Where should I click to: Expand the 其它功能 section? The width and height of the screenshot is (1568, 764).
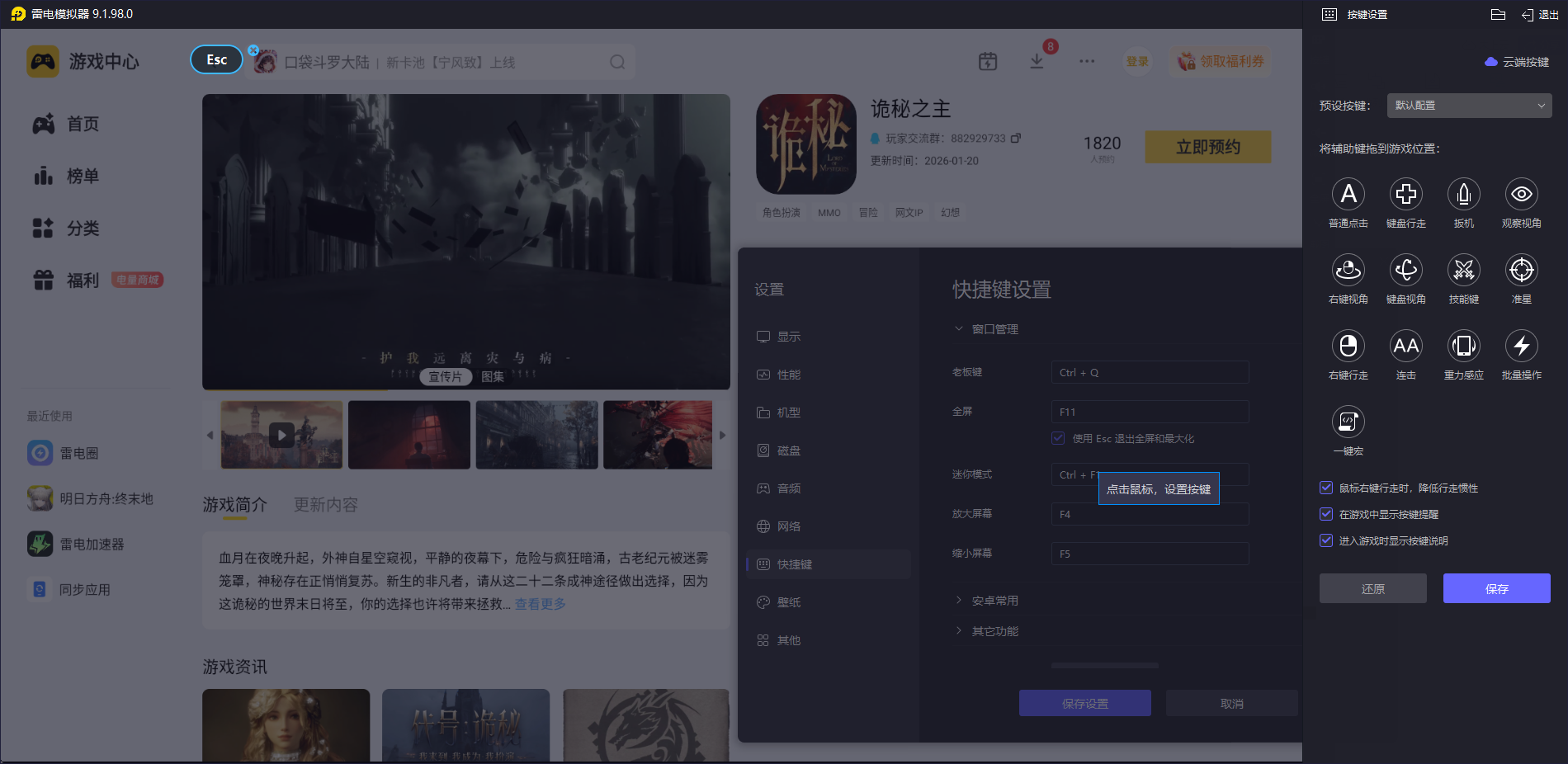[x=986, y=631]
